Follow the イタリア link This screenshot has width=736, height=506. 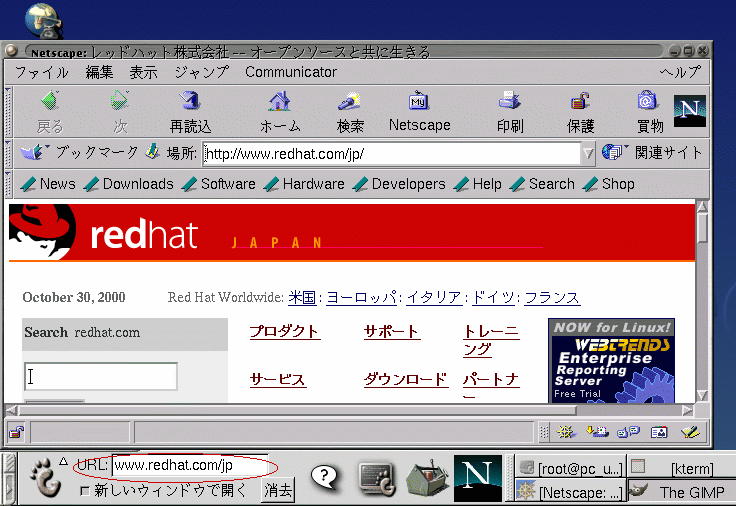(x=434, y=297)
